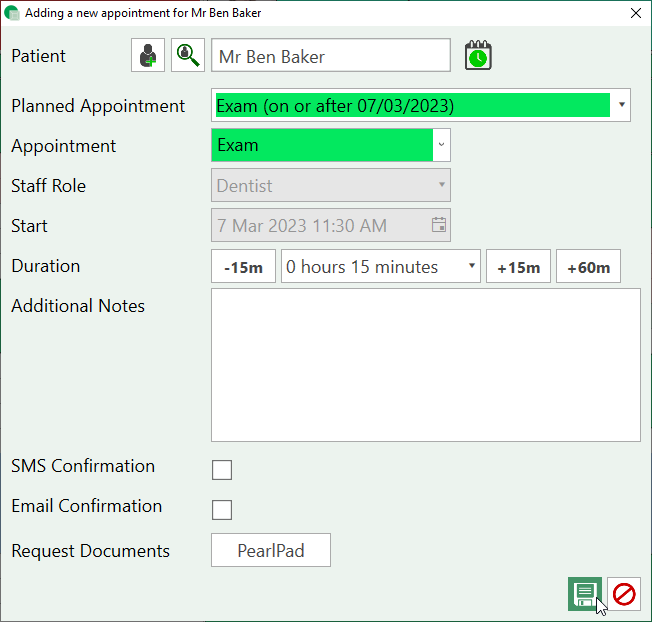
Task: Open the Staff Role dropdown showing Dentist
Action: click(441, 185)
